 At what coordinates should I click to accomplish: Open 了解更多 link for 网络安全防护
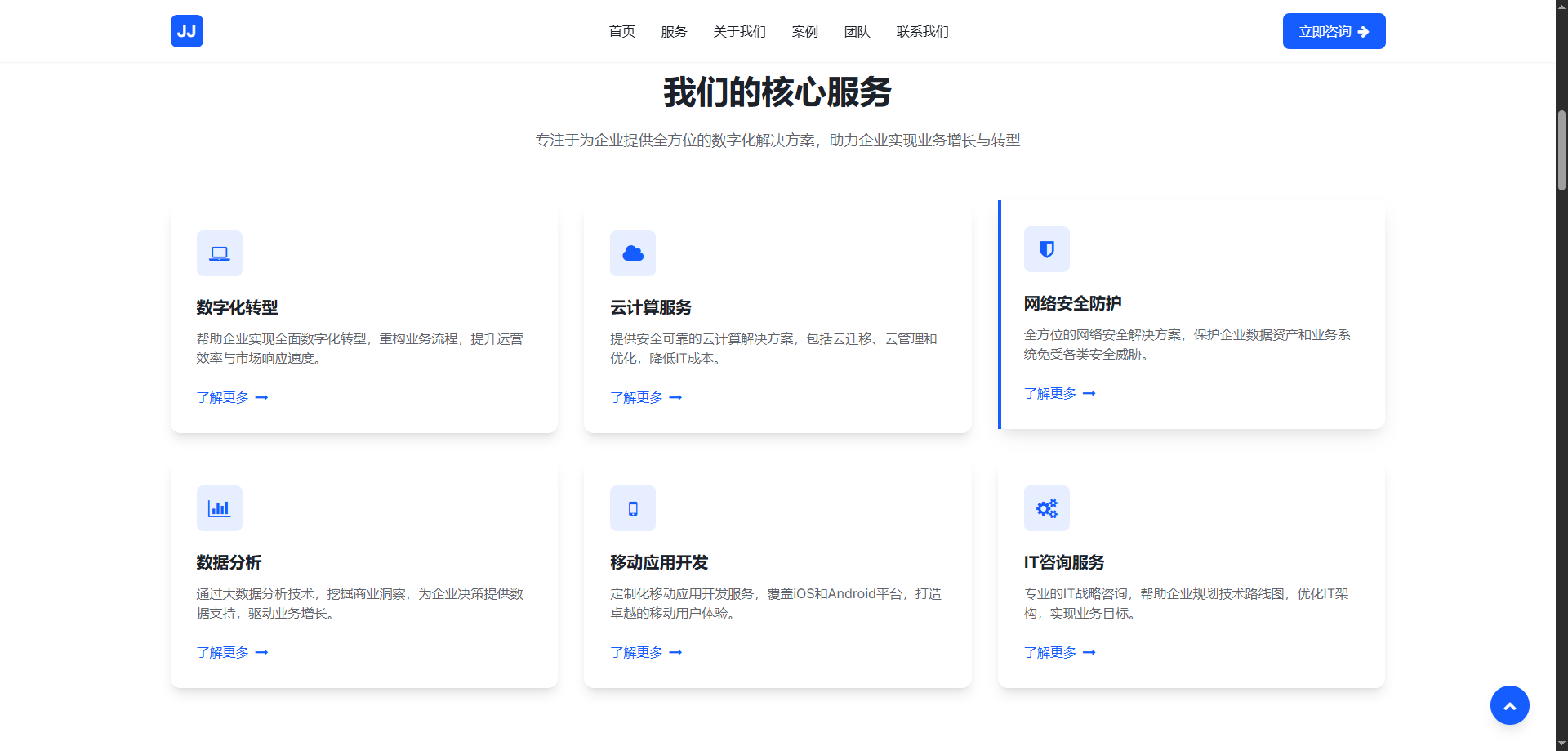pos(1060,393)
